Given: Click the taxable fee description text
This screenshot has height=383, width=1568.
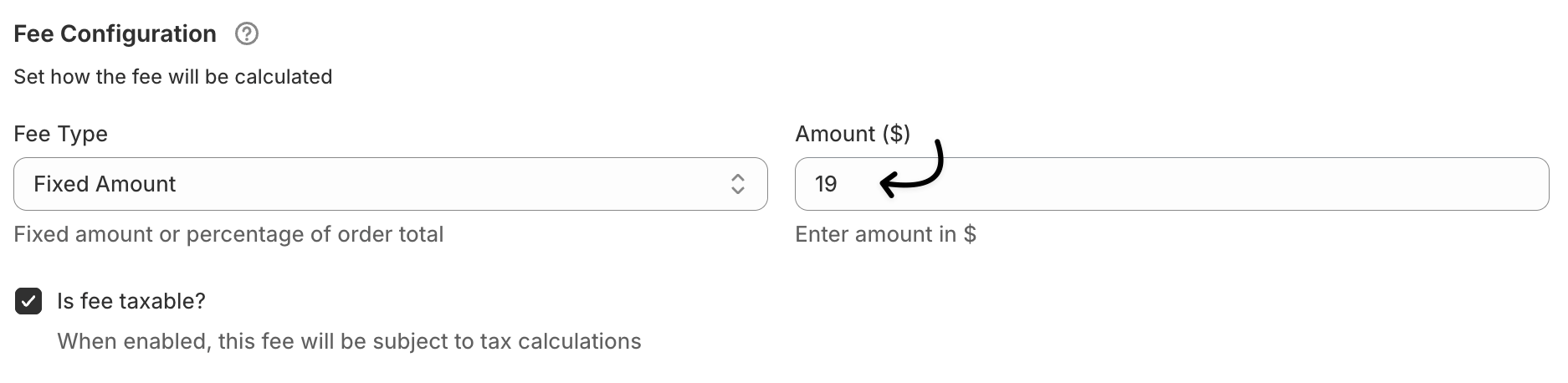Looking at the screenshot, I should pyautogui.click(x=349, y=341).
